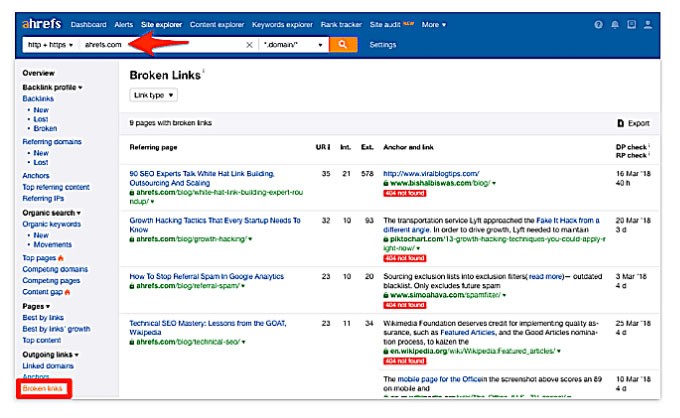
Task: Open Rank tracker
Action: pyautogui.click(x=341, y=25)
